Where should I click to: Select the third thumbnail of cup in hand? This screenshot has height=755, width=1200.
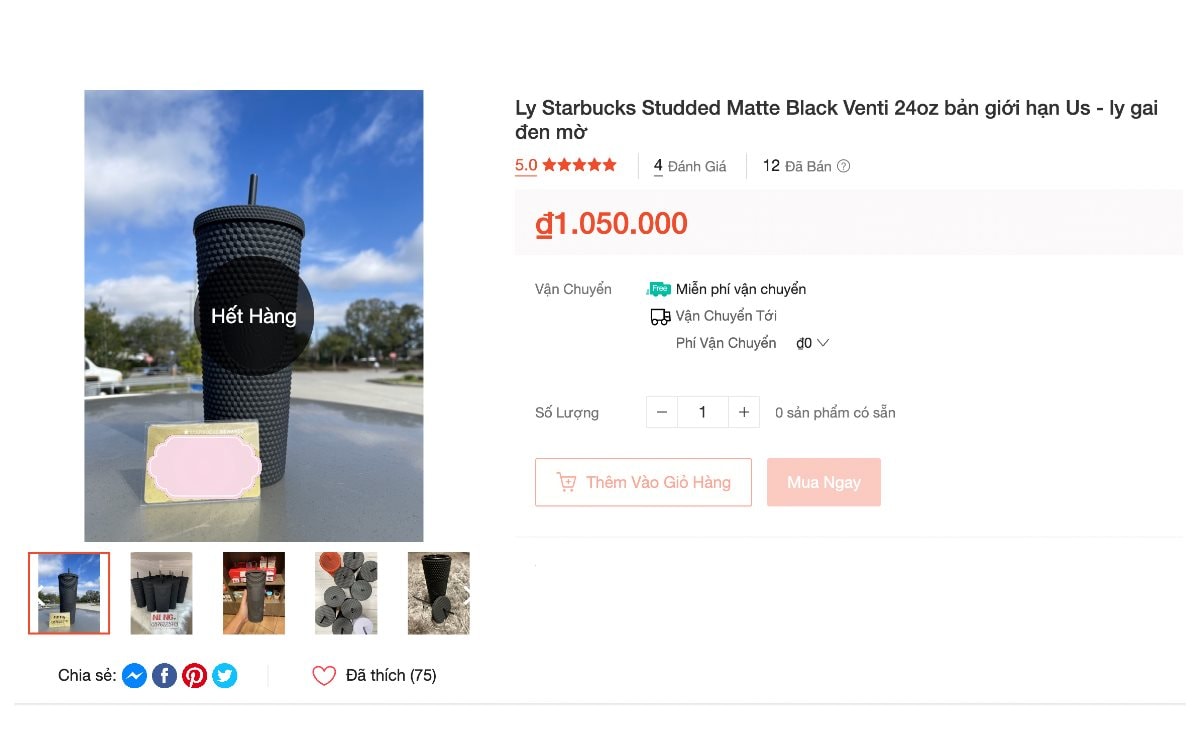coord(254,593)
